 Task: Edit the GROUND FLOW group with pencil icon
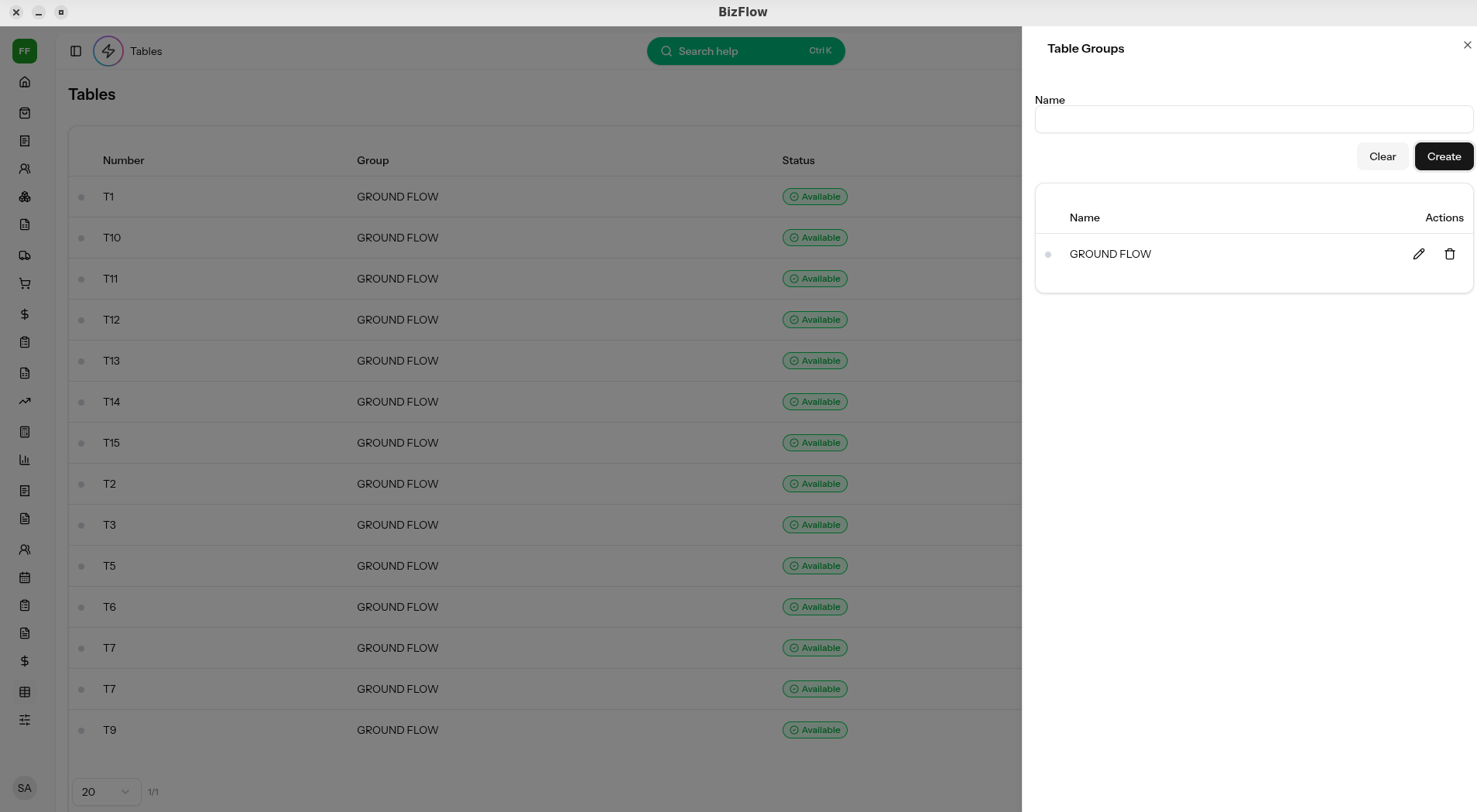click(x=1418, y=254)
